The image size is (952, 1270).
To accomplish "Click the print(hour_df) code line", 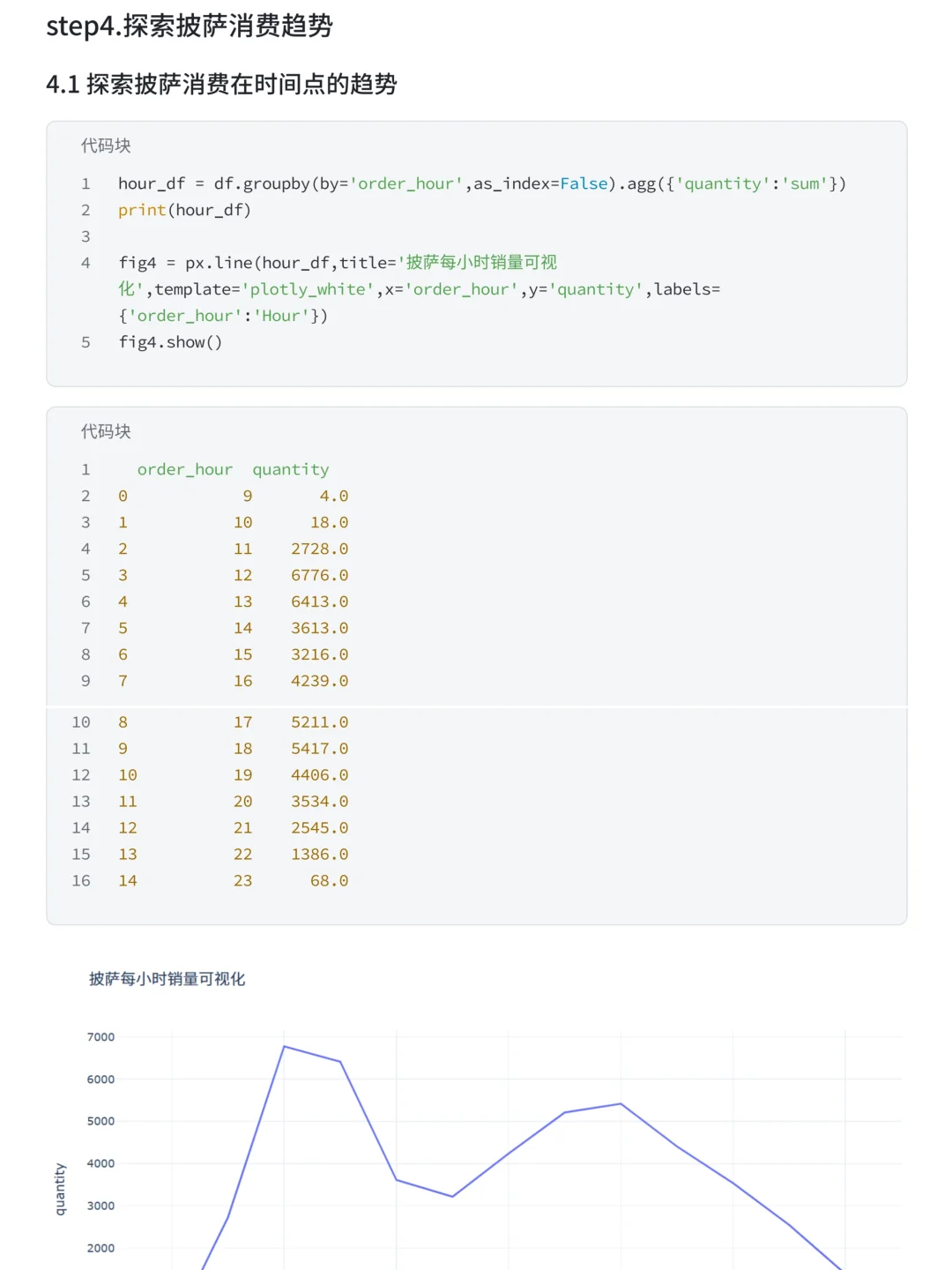I will 185,210.
